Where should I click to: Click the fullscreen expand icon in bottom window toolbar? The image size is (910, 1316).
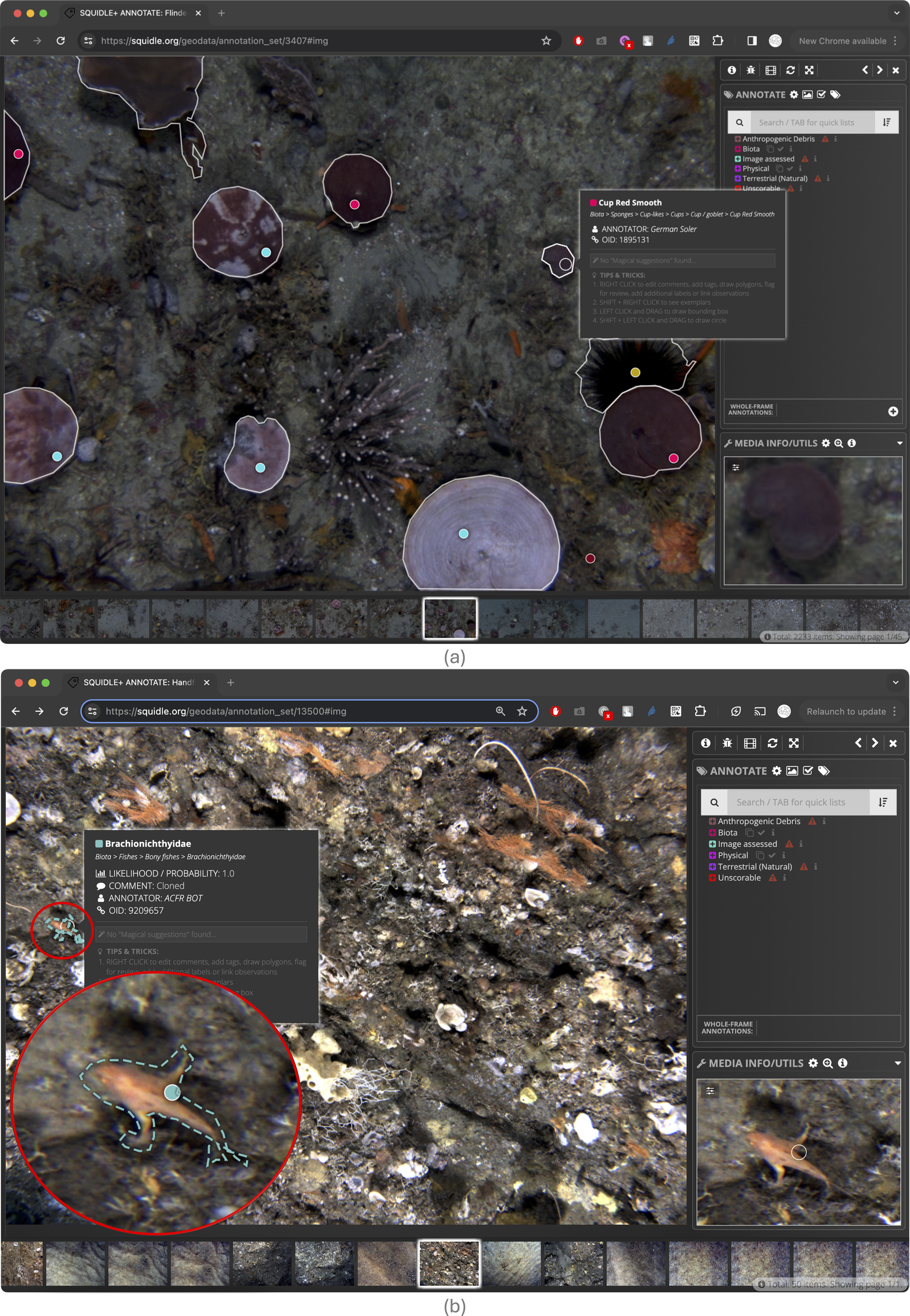794,743
